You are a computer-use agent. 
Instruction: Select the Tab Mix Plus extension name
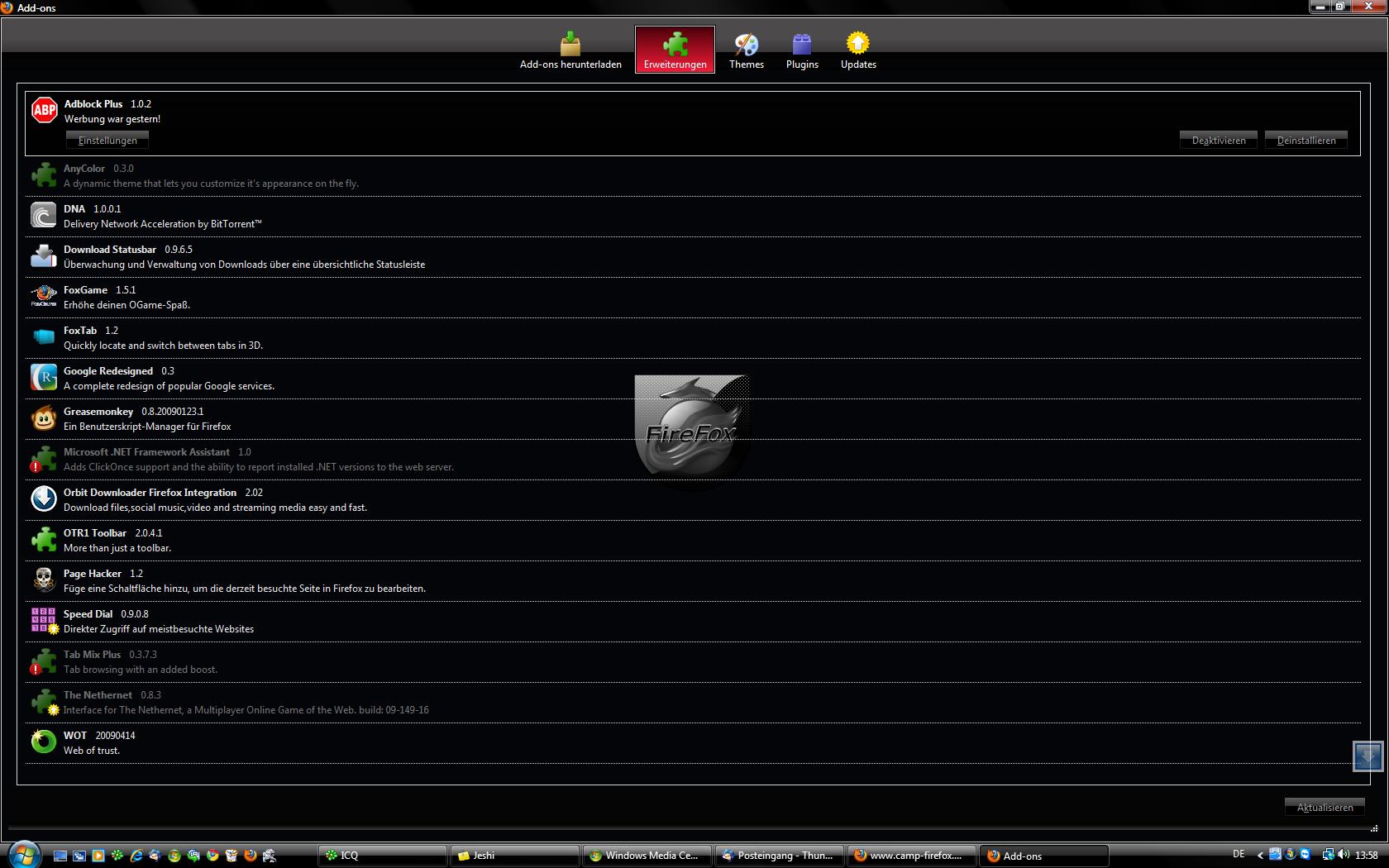(92, 655)
